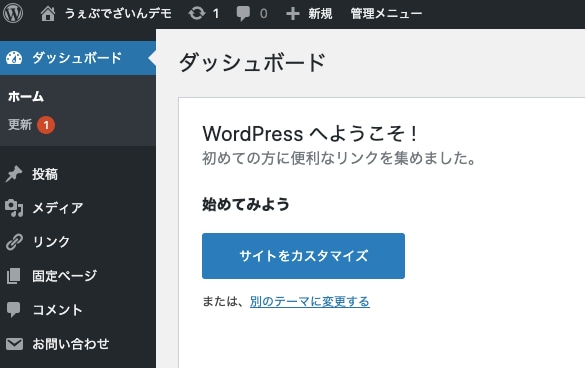
Task: Click the サイトをカスタマイズ button
Action: click(x=303, y=256)
